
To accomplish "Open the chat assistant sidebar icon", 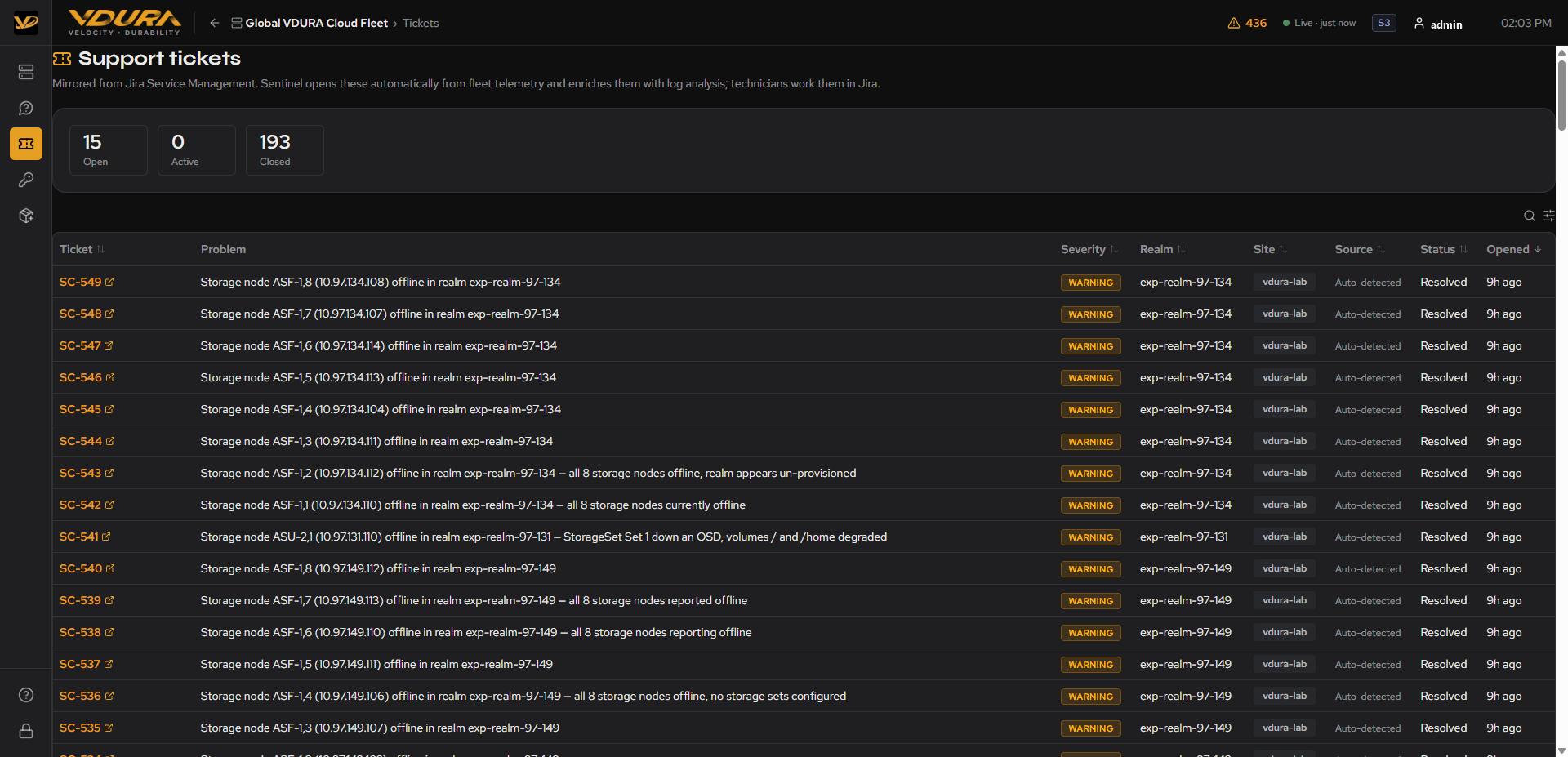I will click(x=26, y=108).
